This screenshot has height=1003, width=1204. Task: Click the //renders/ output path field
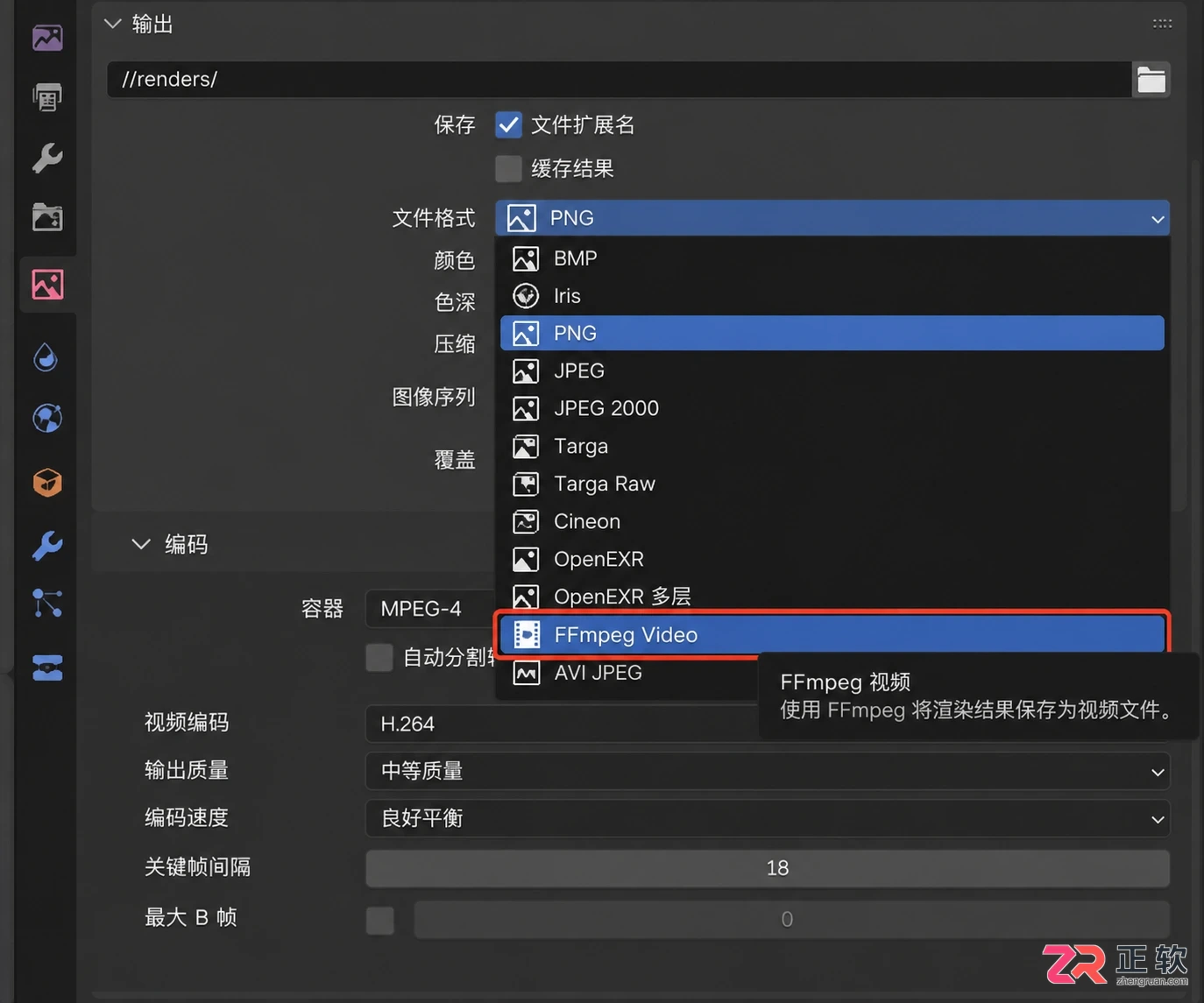pyautogui.click(x=620, y=80)
